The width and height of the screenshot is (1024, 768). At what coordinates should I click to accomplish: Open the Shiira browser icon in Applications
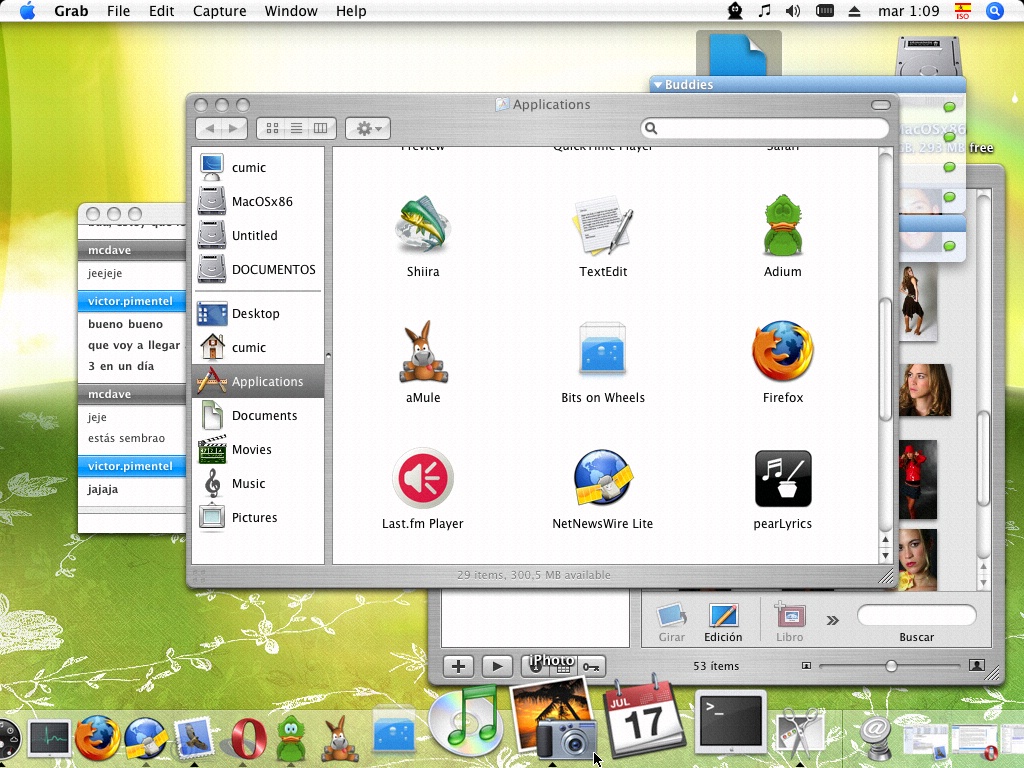click(x=423, y=225)
